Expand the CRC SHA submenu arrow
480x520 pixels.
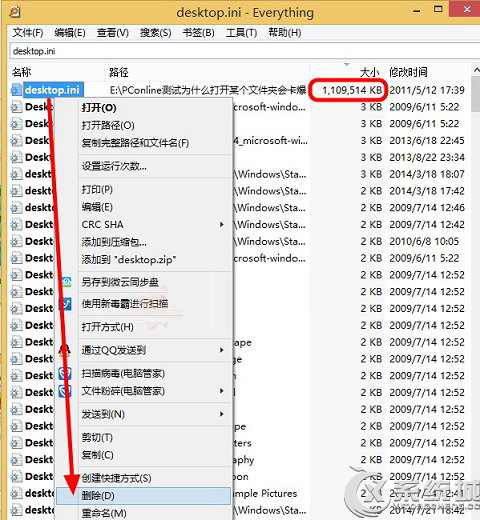point(222,224)
